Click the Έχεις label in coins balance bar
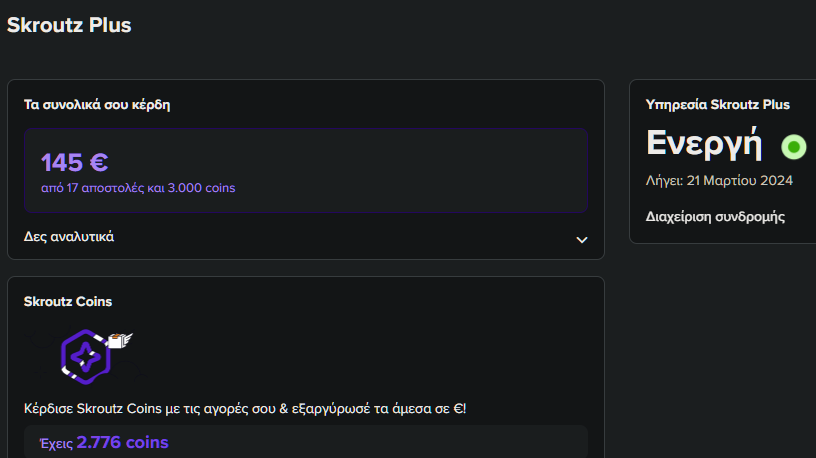 click(x=56, y=443)
